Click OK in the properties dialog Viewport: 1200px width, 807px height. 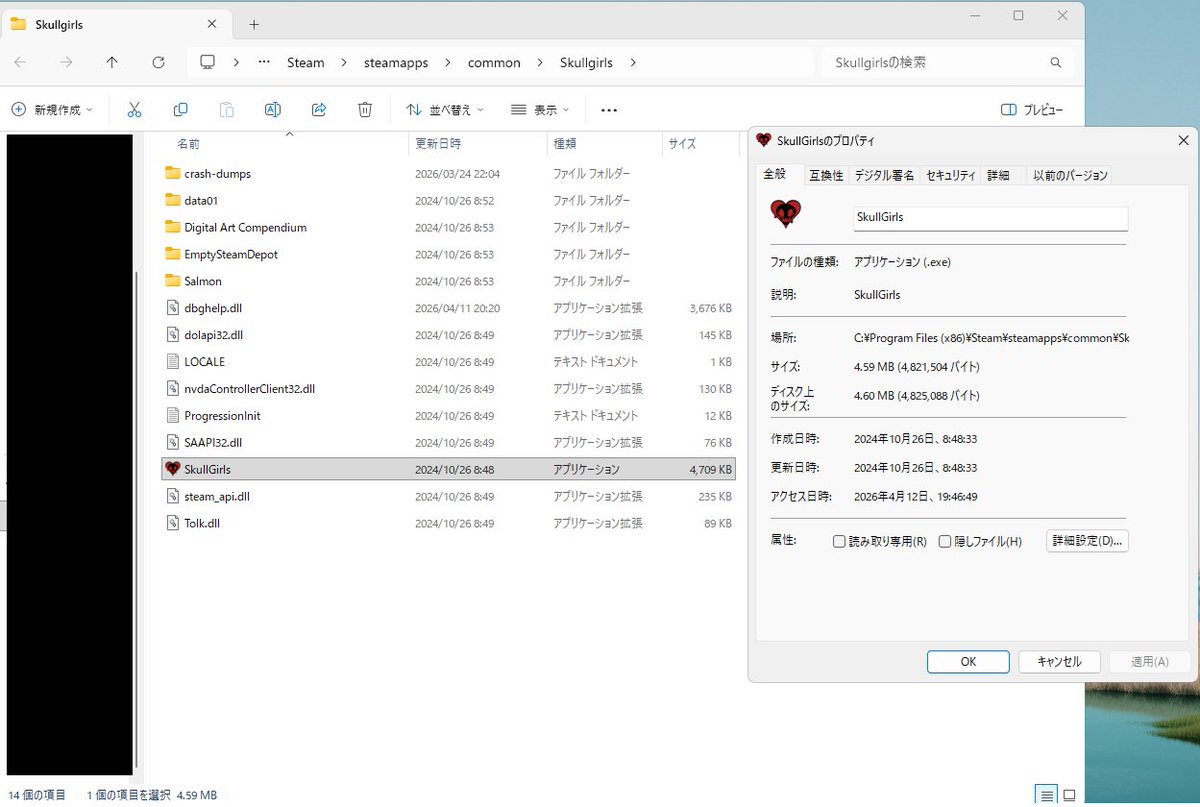[968, 662]
